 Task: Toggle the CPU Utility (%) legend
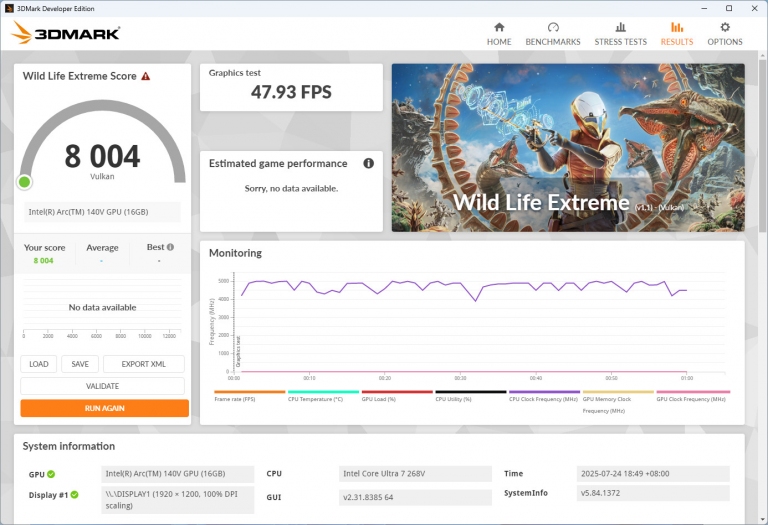click(470, 396)
